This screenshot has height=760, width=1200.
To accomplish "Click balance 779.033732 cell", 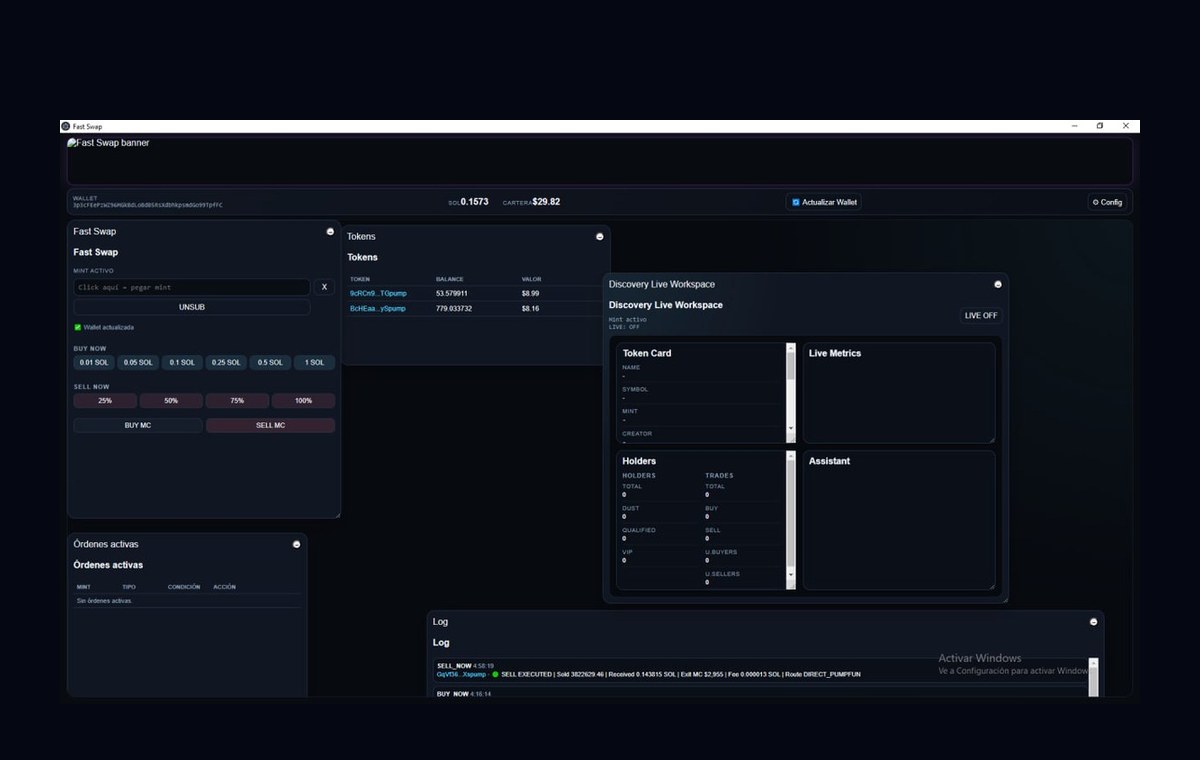I will click(x=454, y=308).
